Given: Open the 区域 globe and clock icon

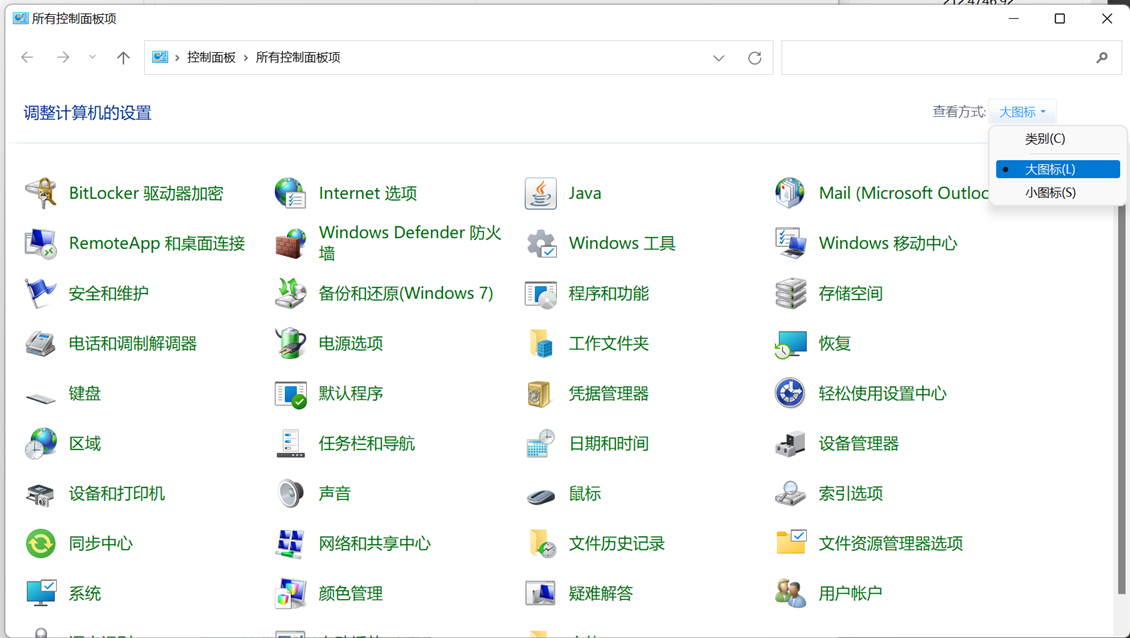Looking at the screenshot, I should (x=40, y=443).
